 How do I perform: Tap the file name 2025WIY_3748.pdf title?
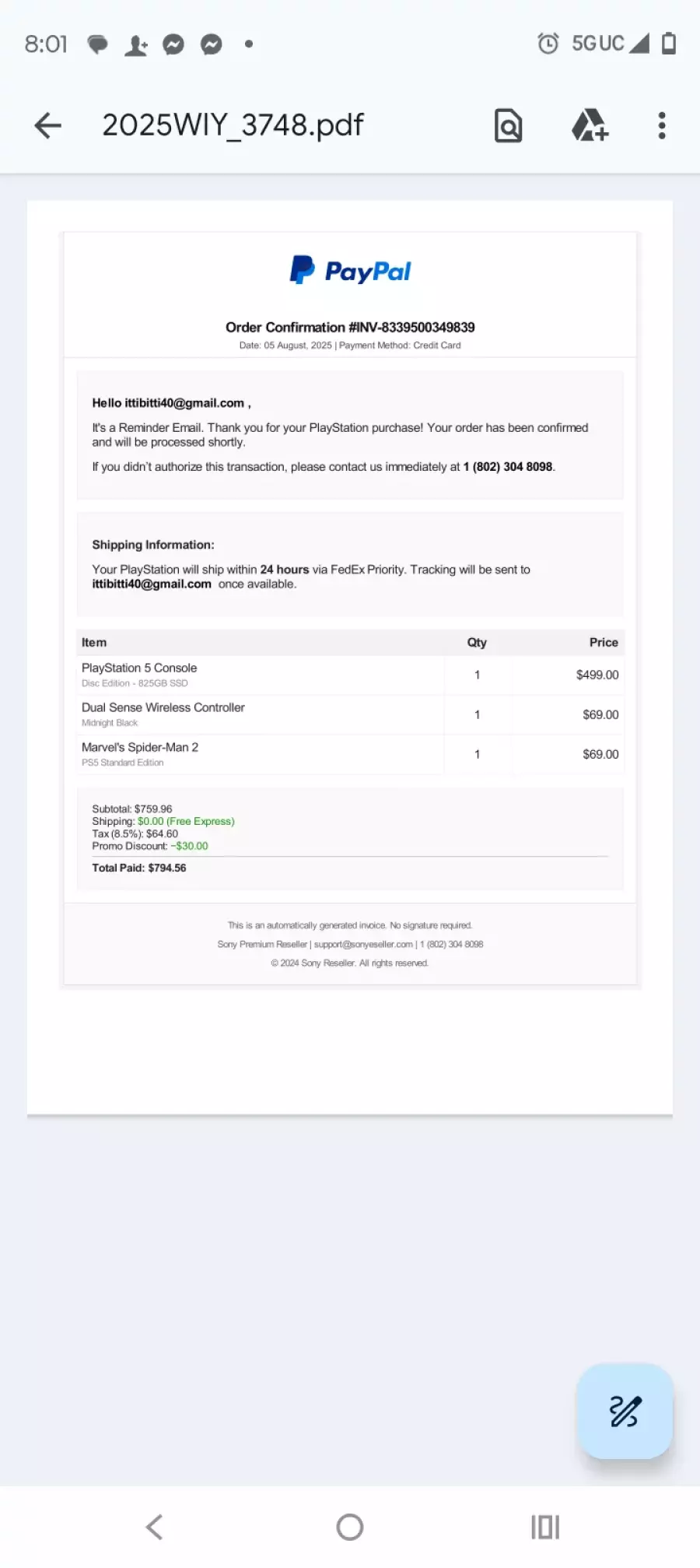point(233,125)
